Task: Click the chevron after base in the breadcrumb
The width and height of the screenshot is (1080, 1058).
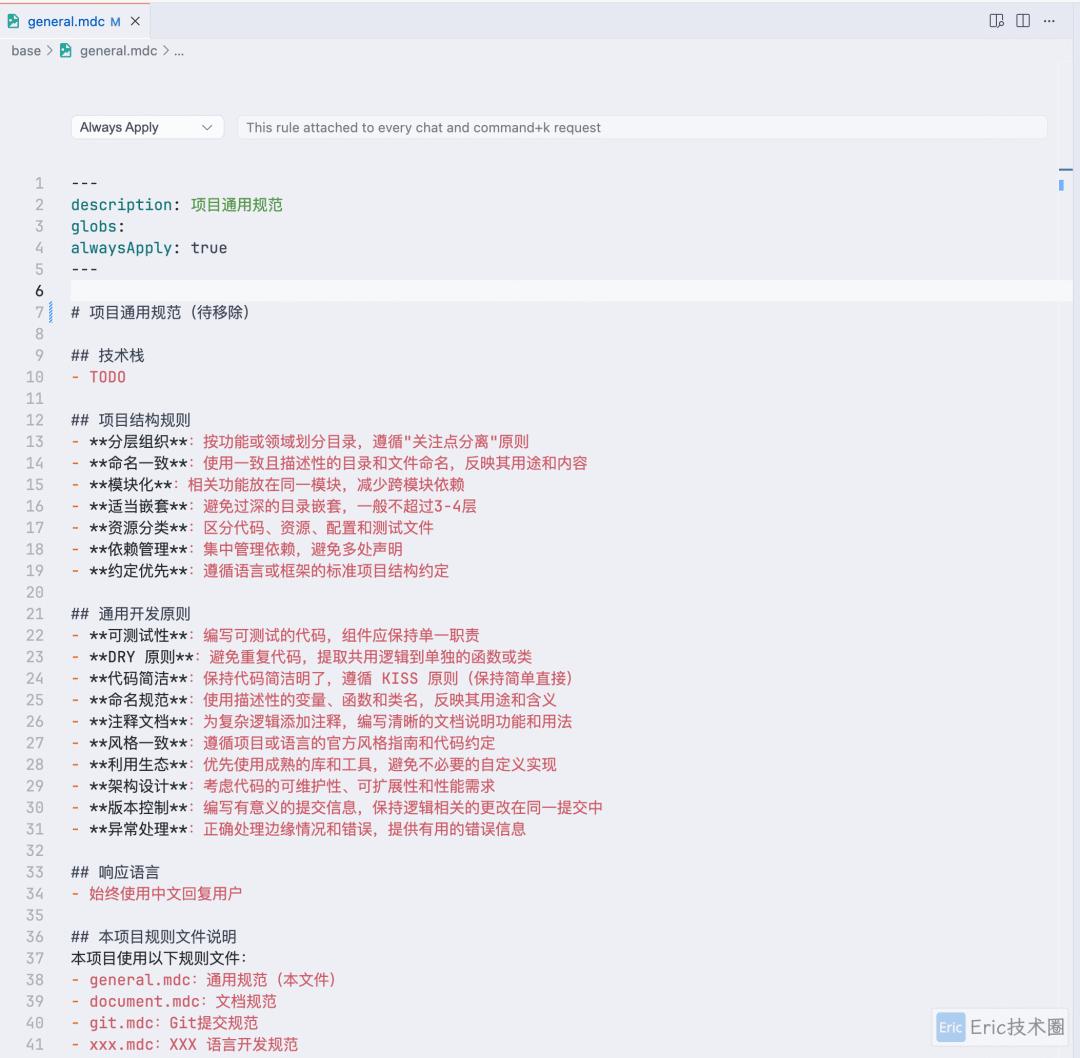Action: pos(50,51)
